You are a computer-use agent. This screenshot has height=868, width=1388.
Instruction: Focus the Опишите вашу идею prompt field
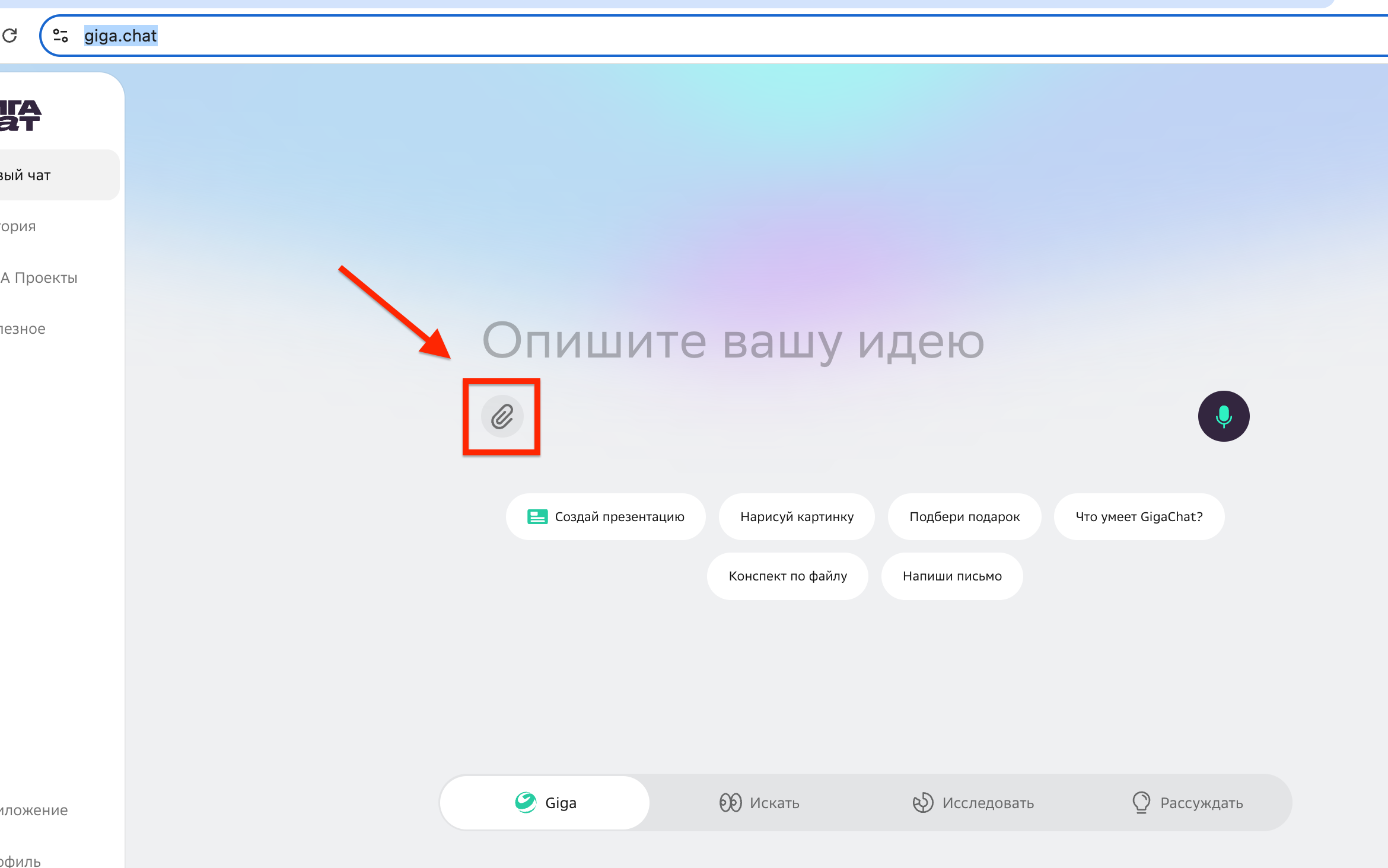pyautogui.click(x=733, y=342)
